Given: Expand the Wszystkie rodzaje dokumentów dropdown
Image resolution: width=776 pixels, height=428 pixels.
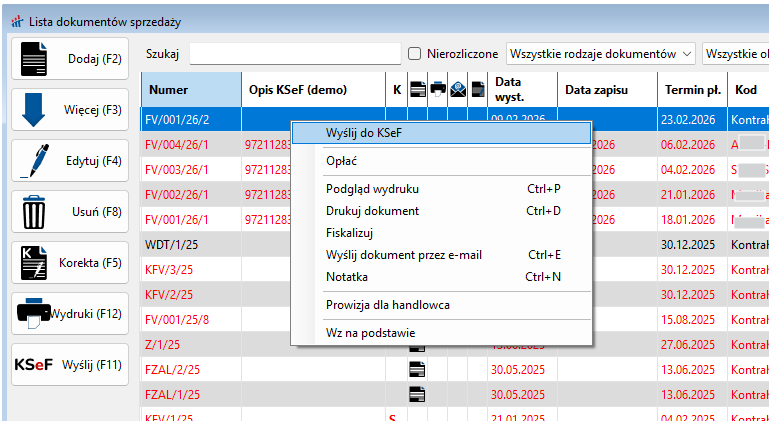Looking at the screenshot, I should point(601,54).
